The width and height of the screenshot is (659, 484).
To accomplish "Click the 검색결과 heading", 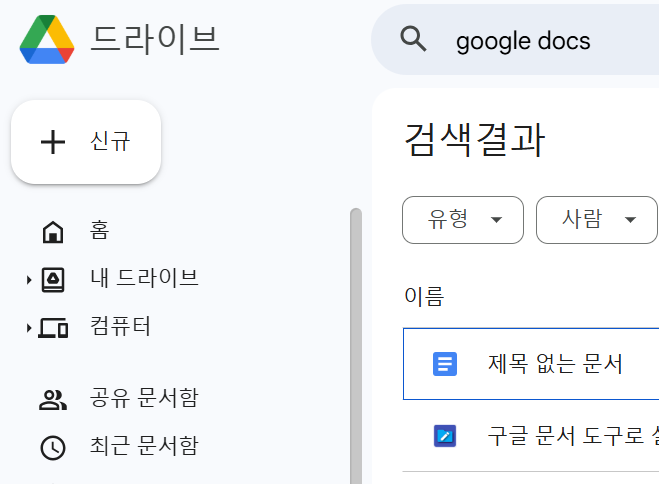I will click(474, 140).
